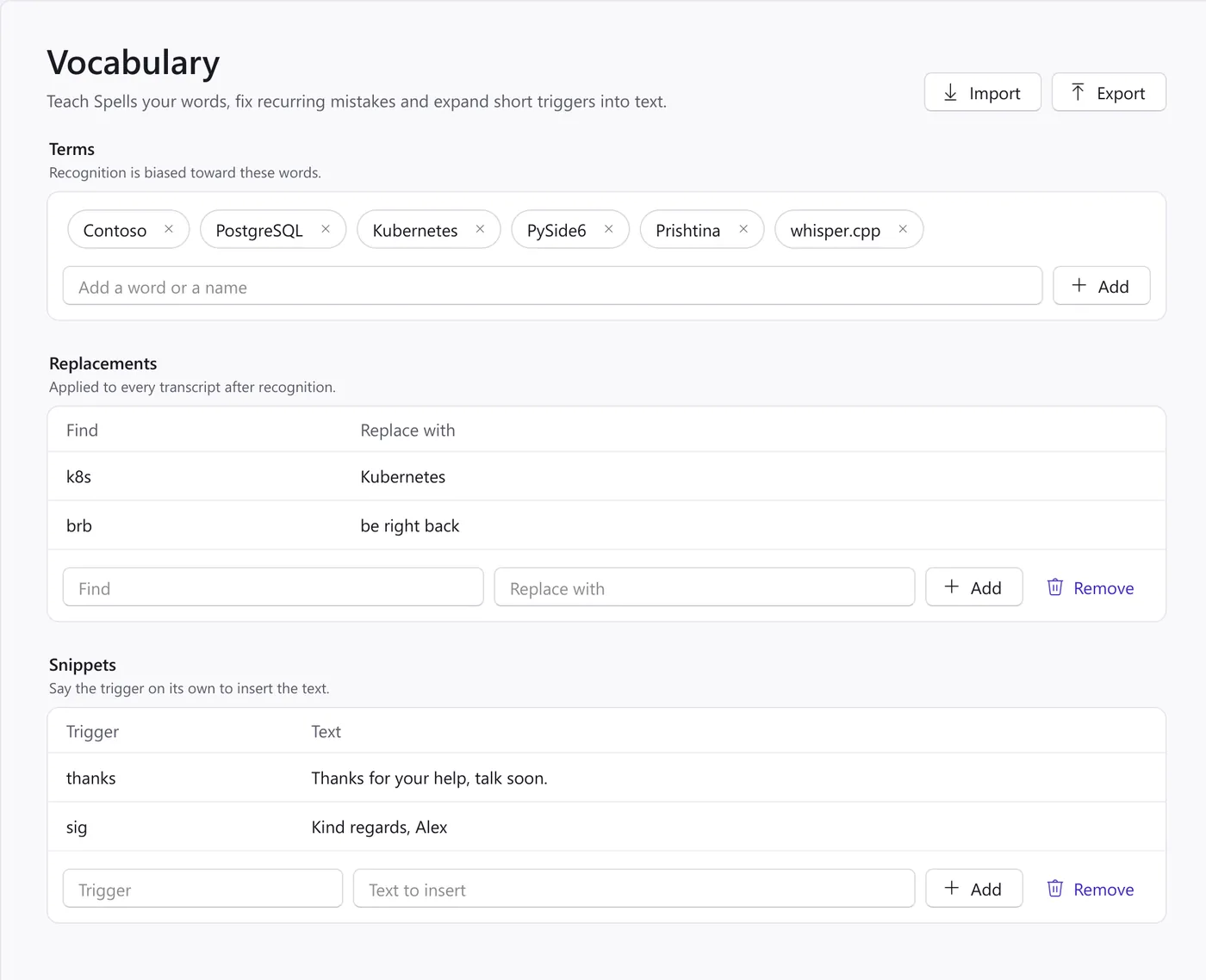
Task: Click the 'Text to insert' field
Action: (634, 889)
